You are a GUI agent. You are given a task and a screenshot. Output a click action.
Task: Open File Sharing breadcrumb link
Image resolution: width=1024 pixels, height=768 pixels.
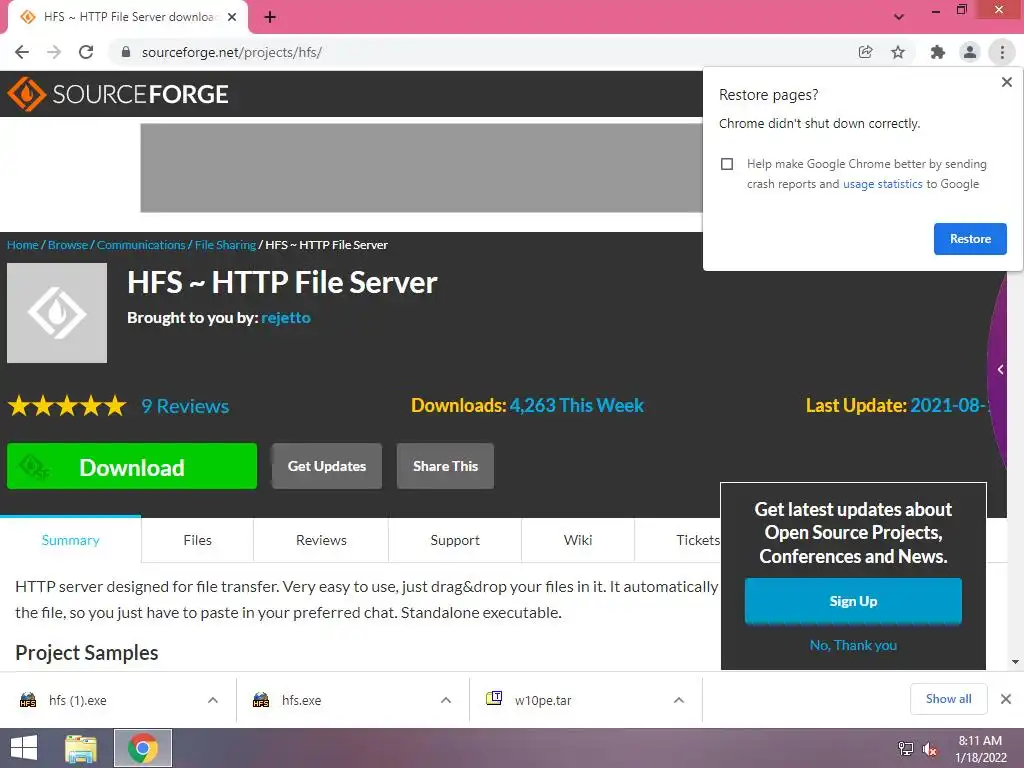point(225,245)
